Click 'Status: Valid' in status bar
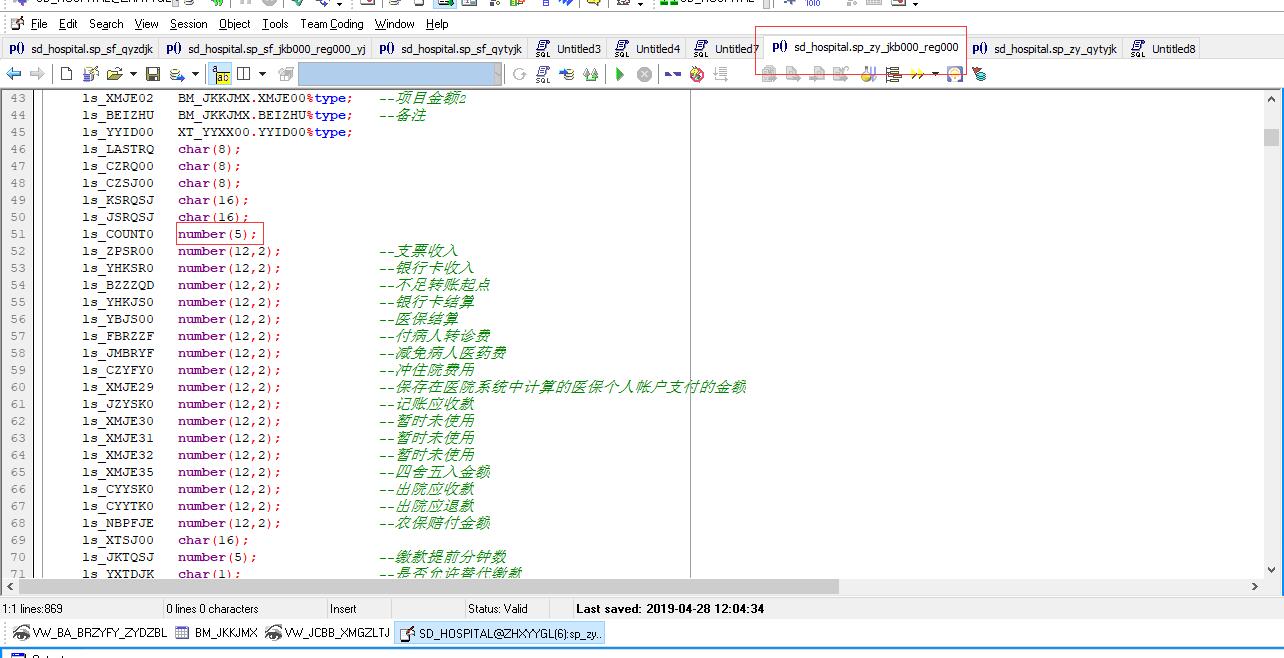Screen dimensions: 1284x658 (497, 608)
